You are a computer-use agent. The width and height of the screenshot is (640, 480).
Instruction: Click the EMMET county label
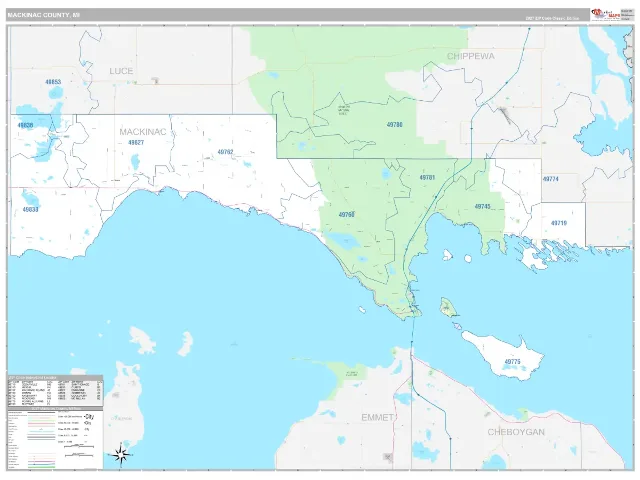377,418
